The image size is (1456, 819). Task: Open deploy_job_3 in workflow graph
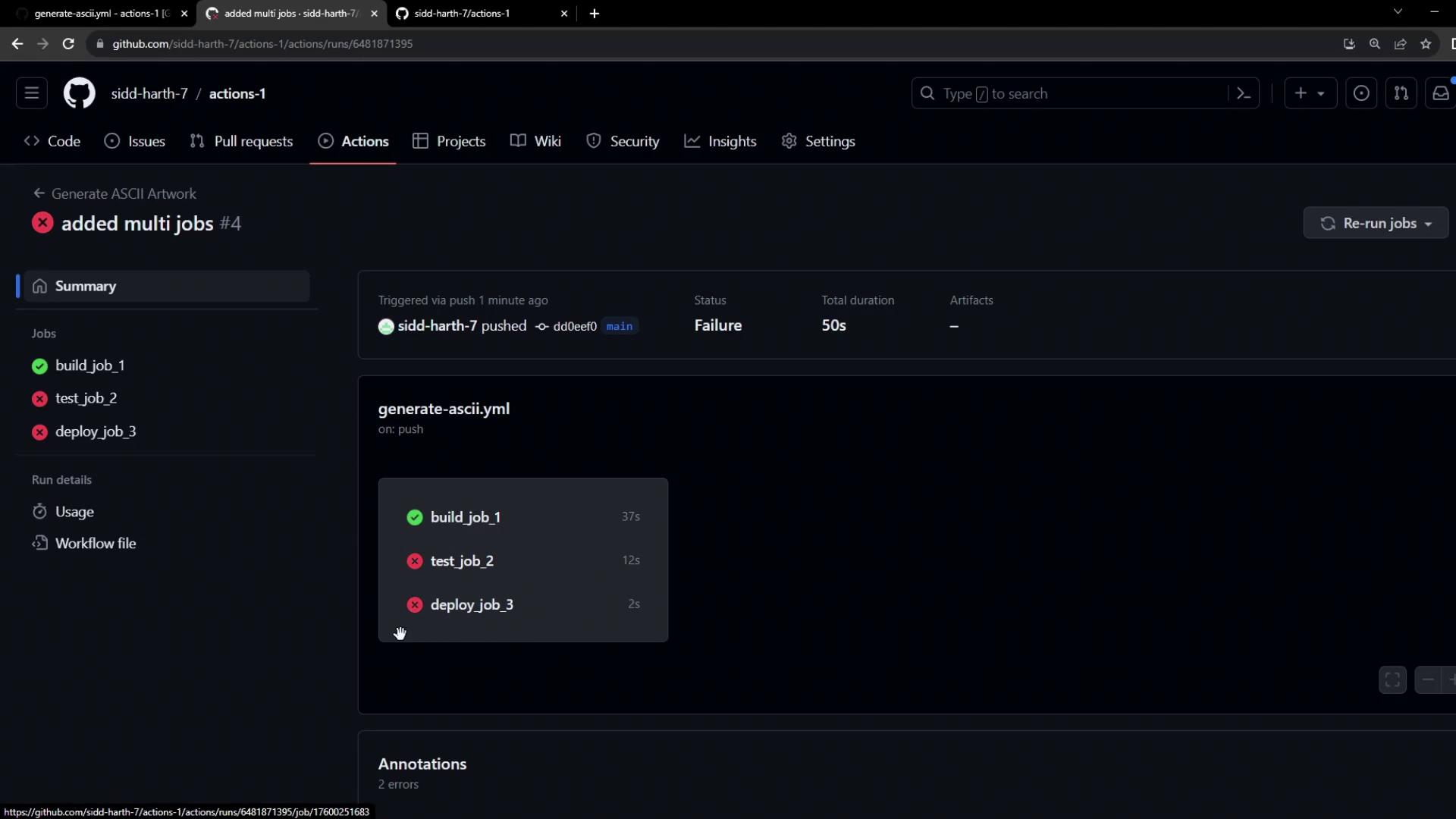[472, 604]
